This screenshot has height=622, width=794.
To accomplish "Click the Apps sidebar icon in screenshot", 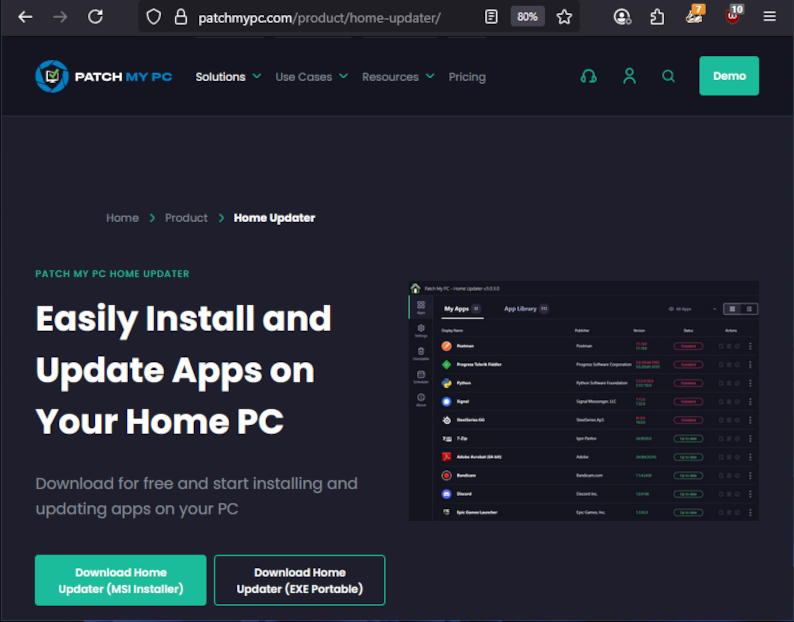I will click(x=421, y=307).
